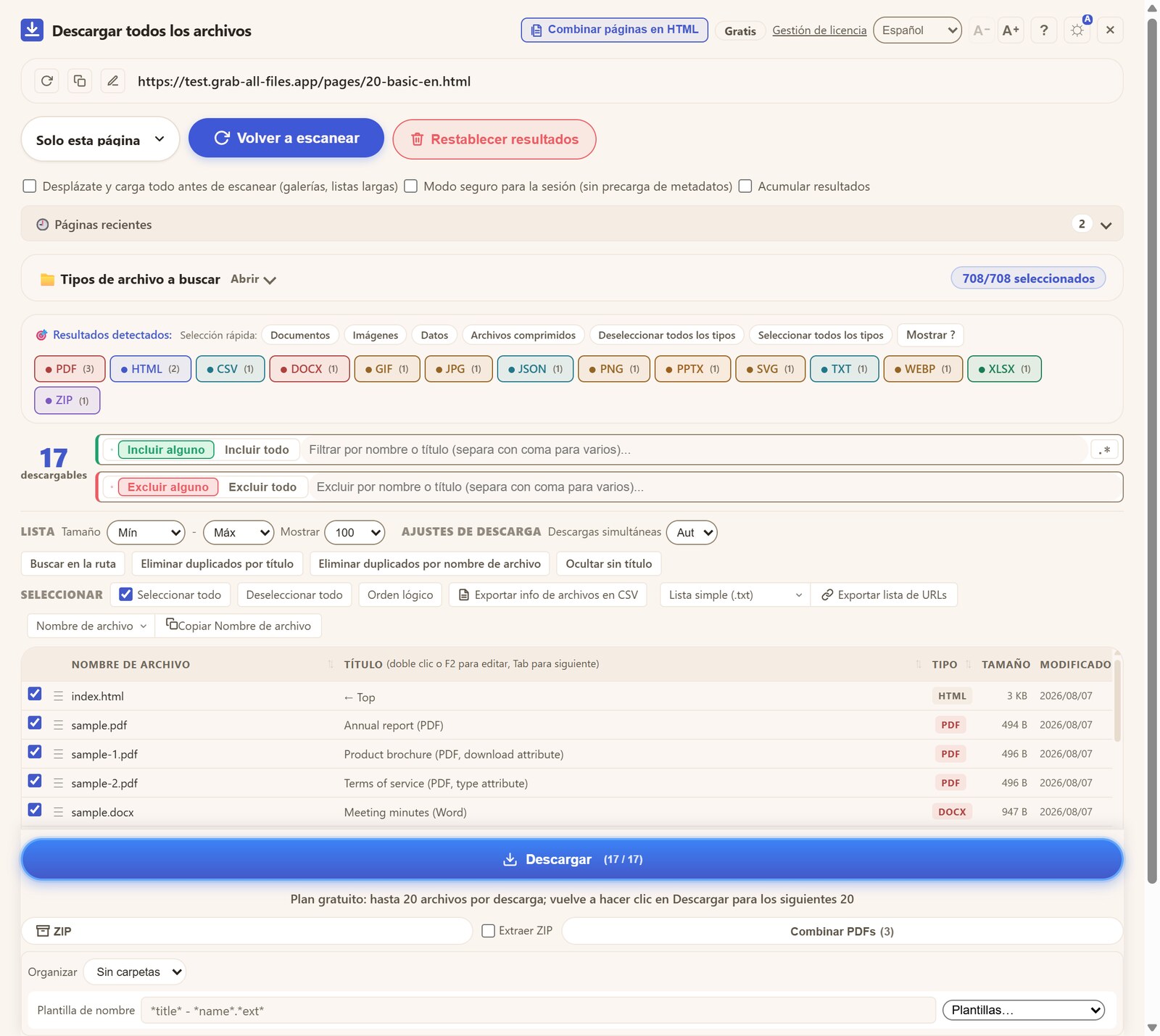The width and height of the screenshot is (1160, 1036).
Task: Click Copiar Nombre de archivo copy button
Action: [x=239, y=626]
